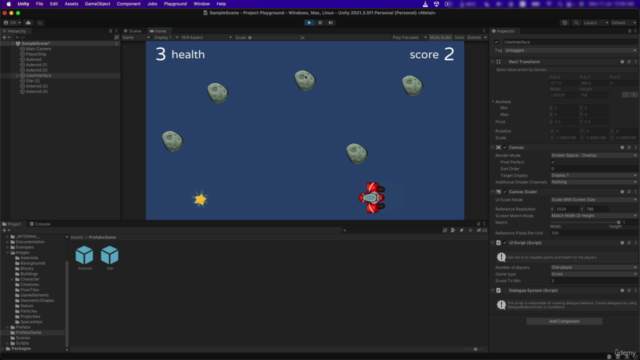Screen dimensions: 640x360
Task: Open the Number of players dropdown
Action: click(594, 267)
